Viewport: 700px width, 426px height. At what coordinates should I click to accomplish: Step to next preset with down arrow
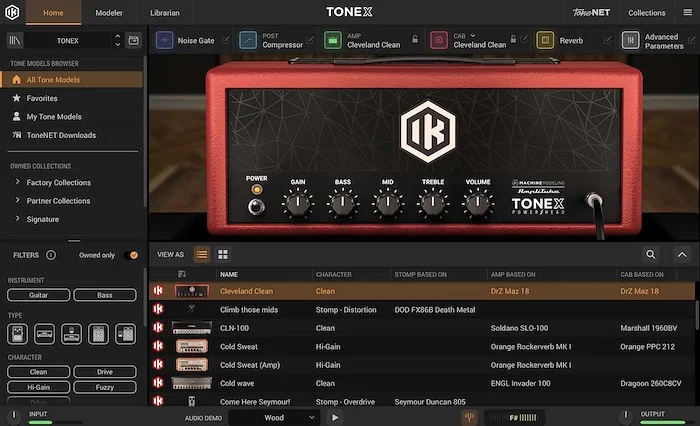coord(117,45)
